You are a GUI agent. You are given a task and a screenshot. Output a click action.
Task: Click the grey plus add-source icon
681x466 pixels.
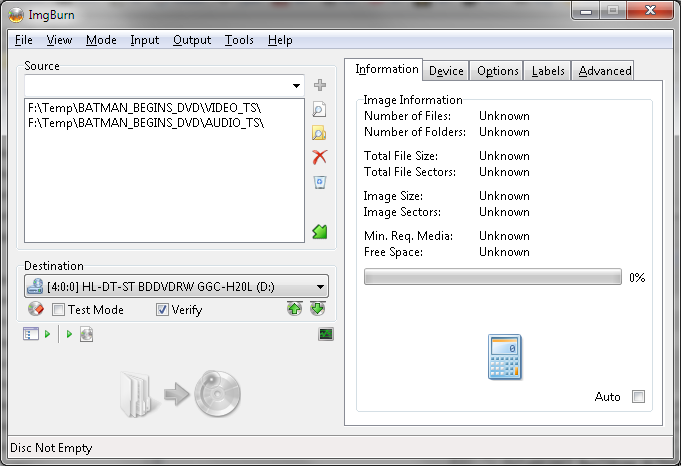(320, 85)
